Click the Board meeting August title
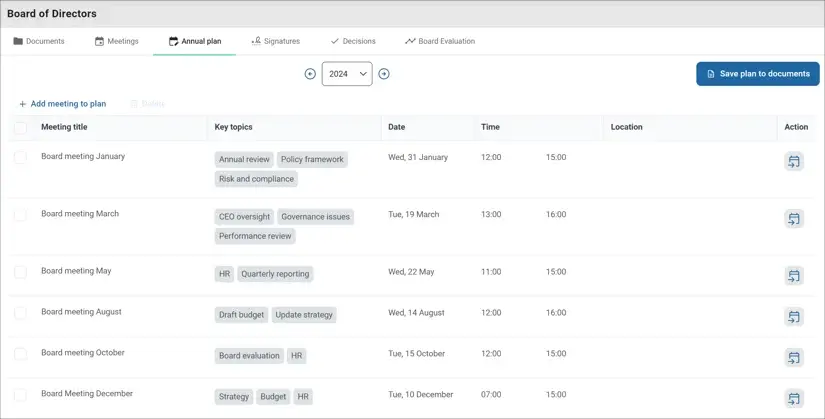825x419 pixels. click(x=81, y=312)
